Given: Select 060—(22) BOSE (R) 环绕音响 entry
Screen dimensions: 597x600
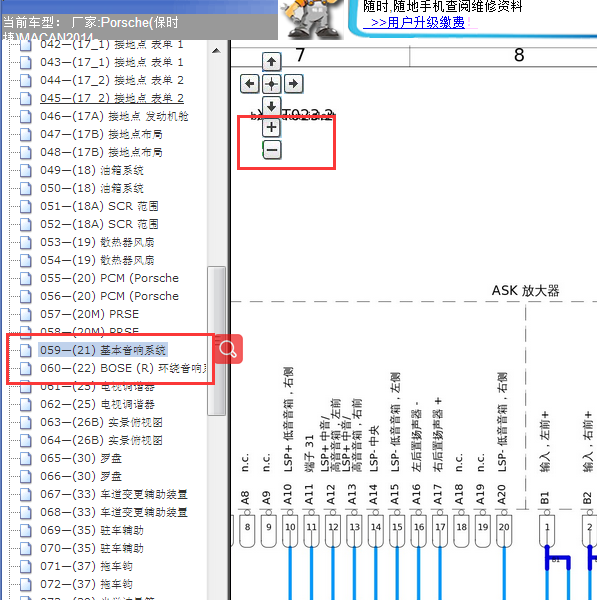Looking at the screenshot, I should click(124, 368).
